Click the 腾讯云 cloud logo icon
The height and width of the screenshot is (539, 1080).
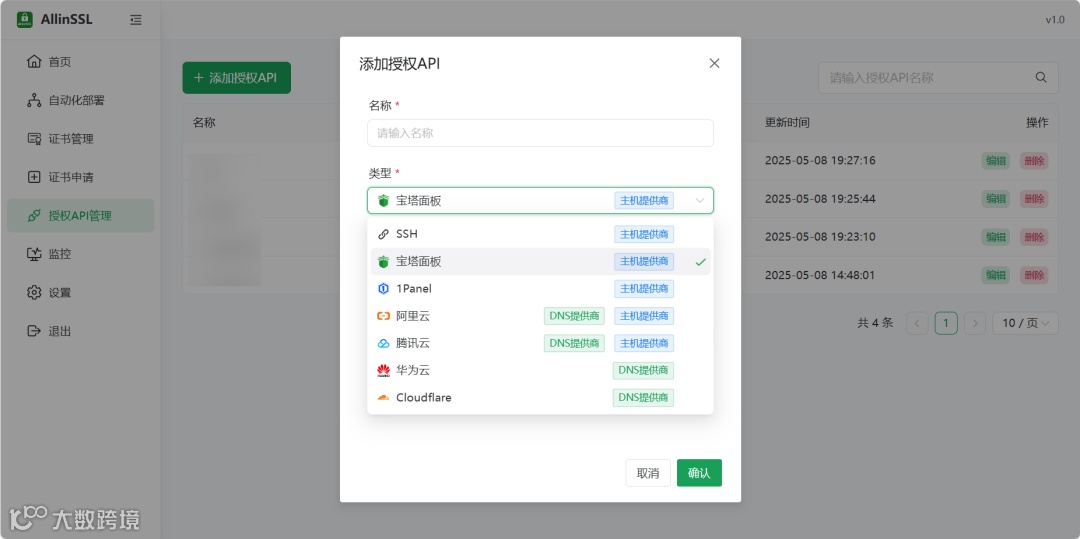pyautogui.click(x=384, y=343)
